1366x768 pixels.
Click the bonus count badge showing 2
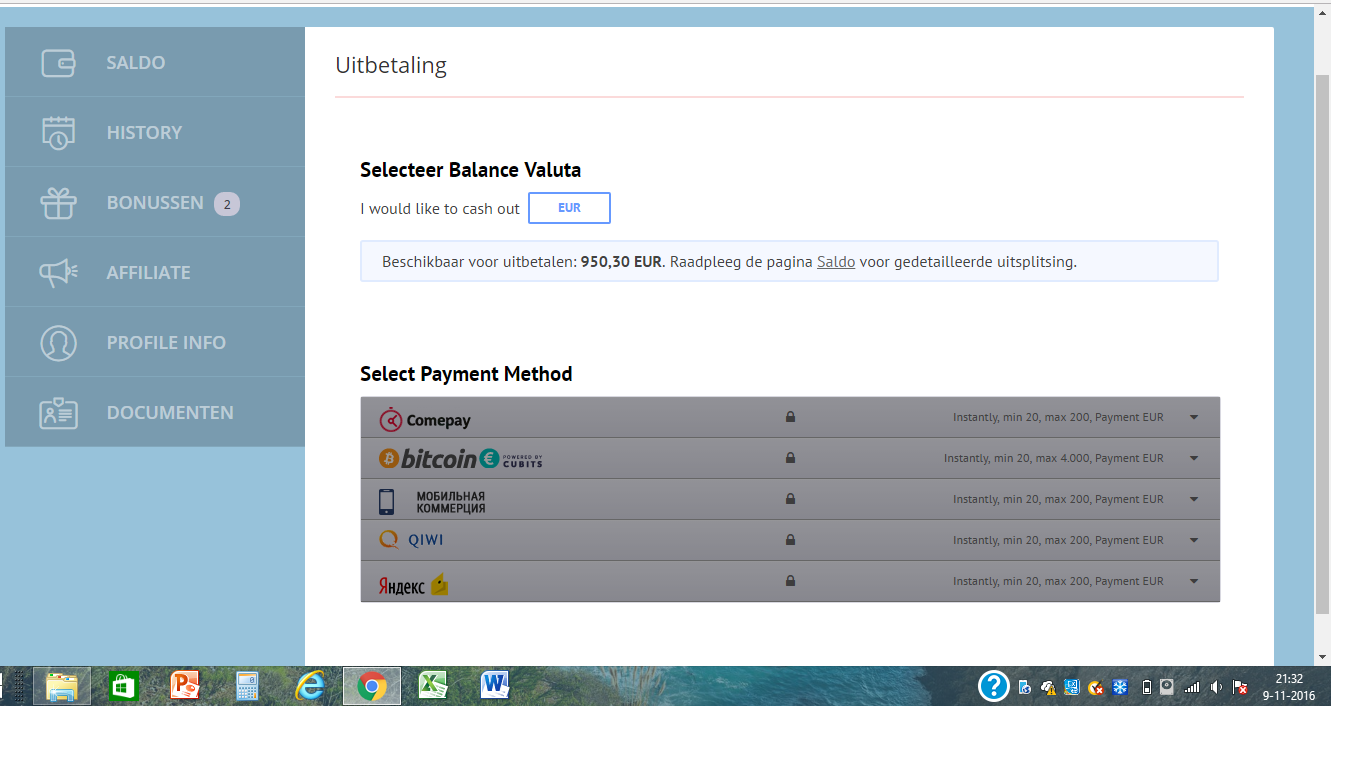(227, 204)
